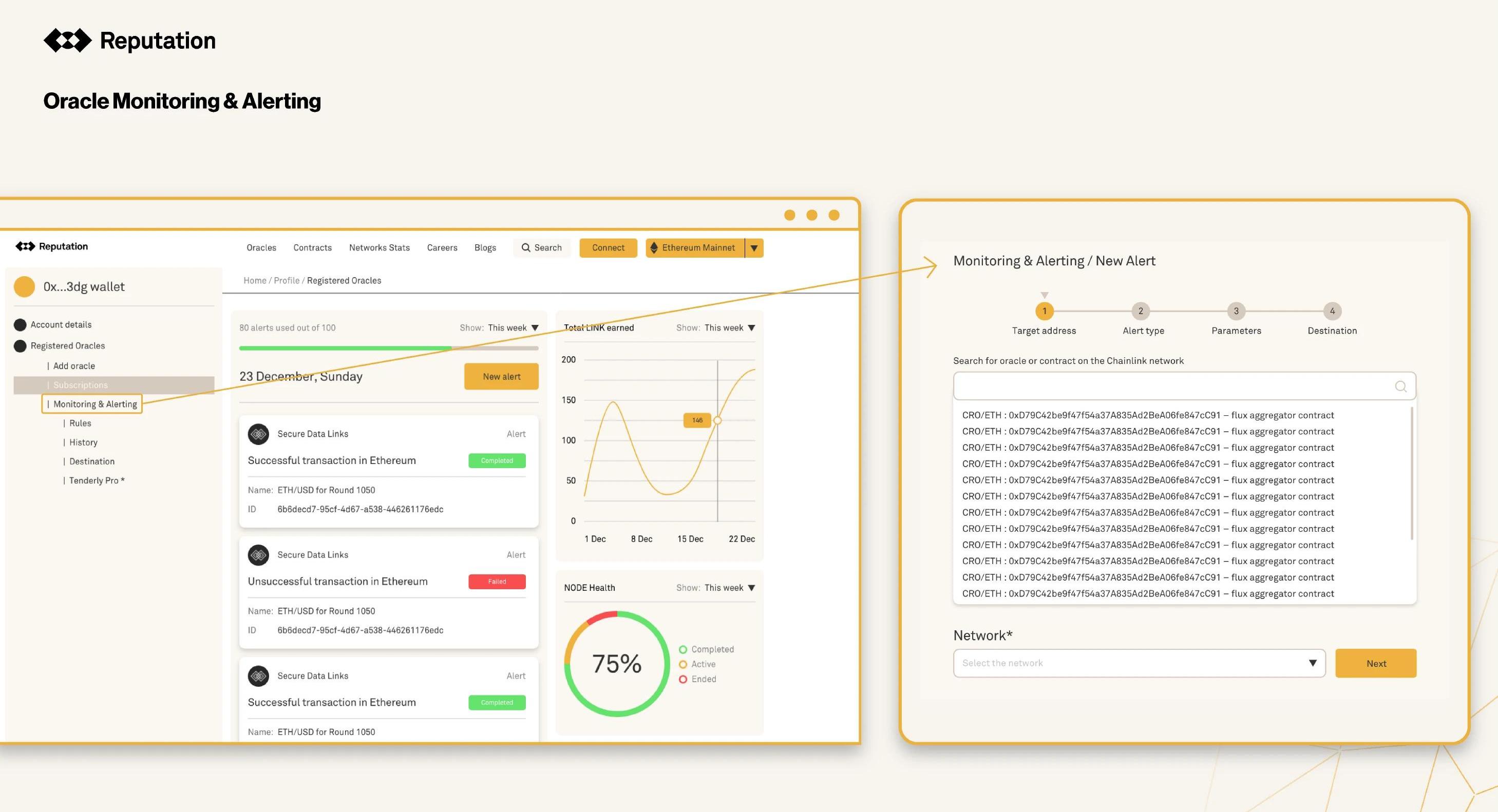Select Subscriptions in sidebar
Screen dimensions: 1498x812
(x=114, y=385)
